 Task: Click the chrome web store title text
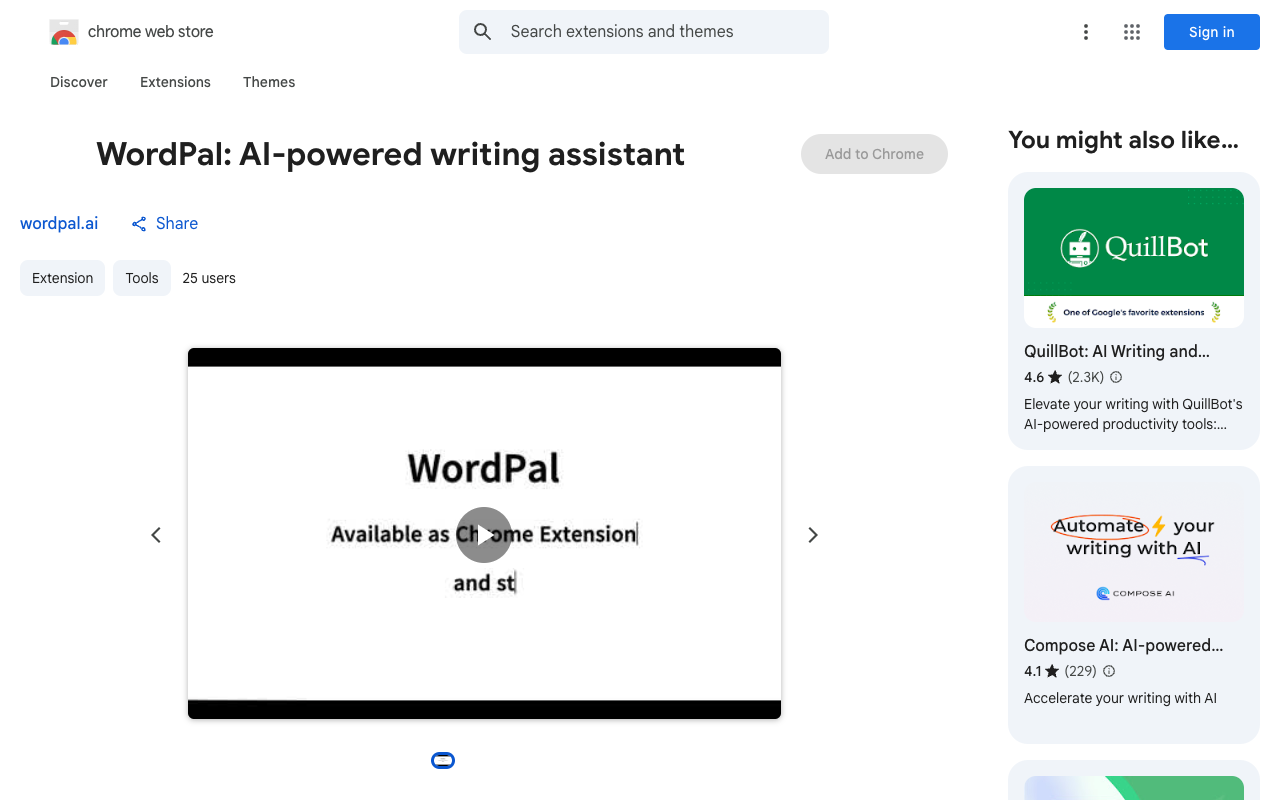[x=151, y=32]
